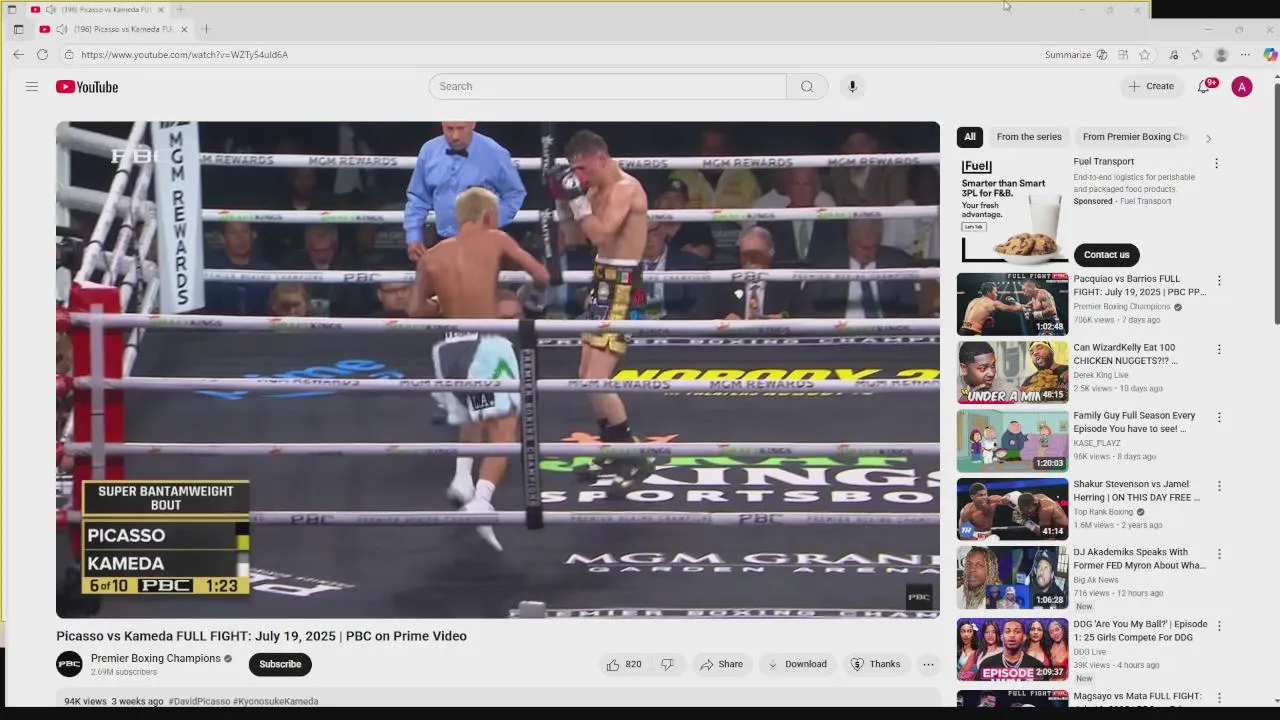Open options for Pacquiao vs Barrios video
The image size is (1280, 720).
(1218, 281)
